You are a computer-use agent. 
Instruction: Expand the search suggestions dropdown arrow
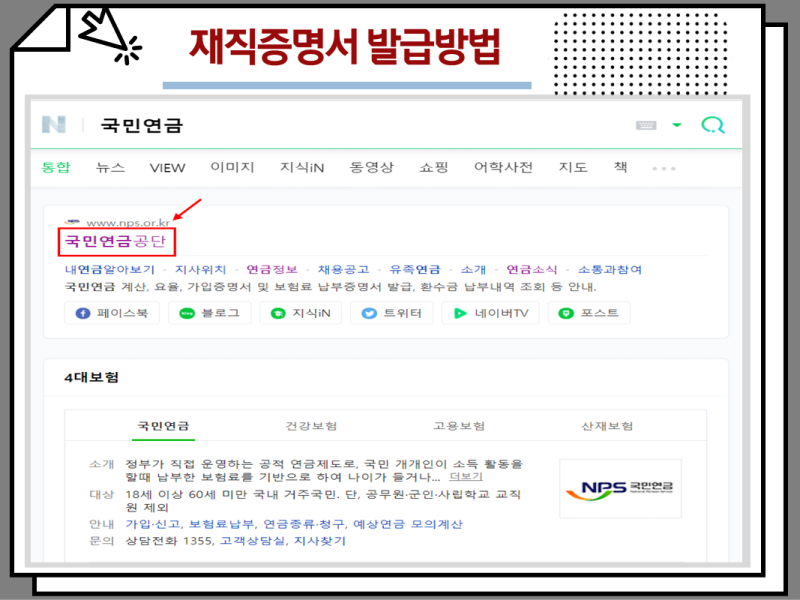pyautogui.click(x=677, y=125)
